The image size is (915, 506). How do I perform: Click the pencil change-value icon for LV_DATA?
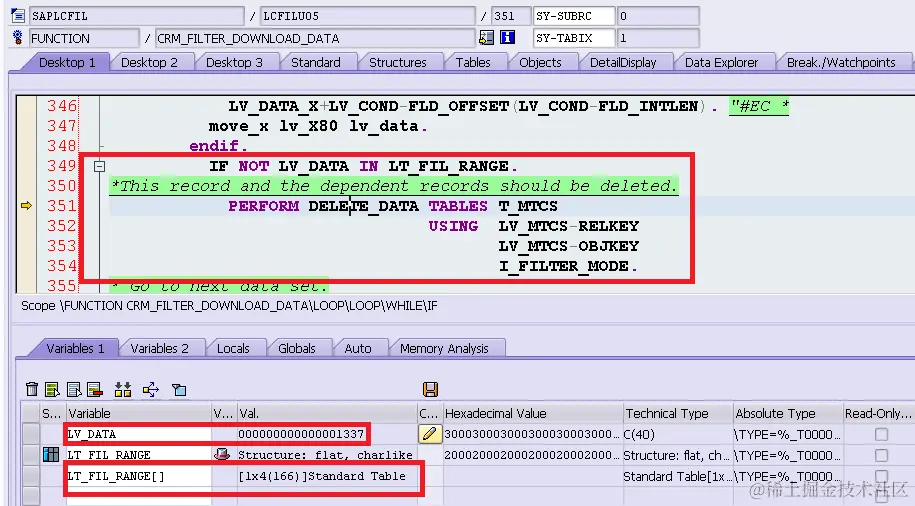[x=429, y=434]
